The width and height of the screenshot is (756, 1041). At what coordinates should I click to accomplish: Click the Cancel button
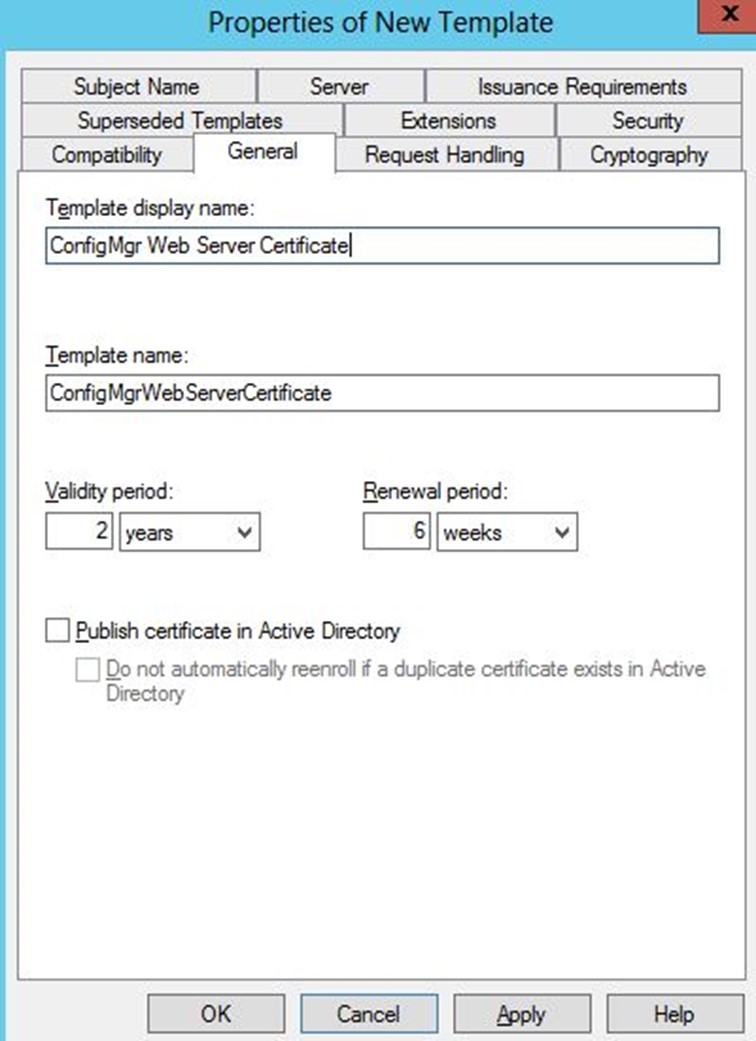pyautogui.click(x=369, y=1014)
